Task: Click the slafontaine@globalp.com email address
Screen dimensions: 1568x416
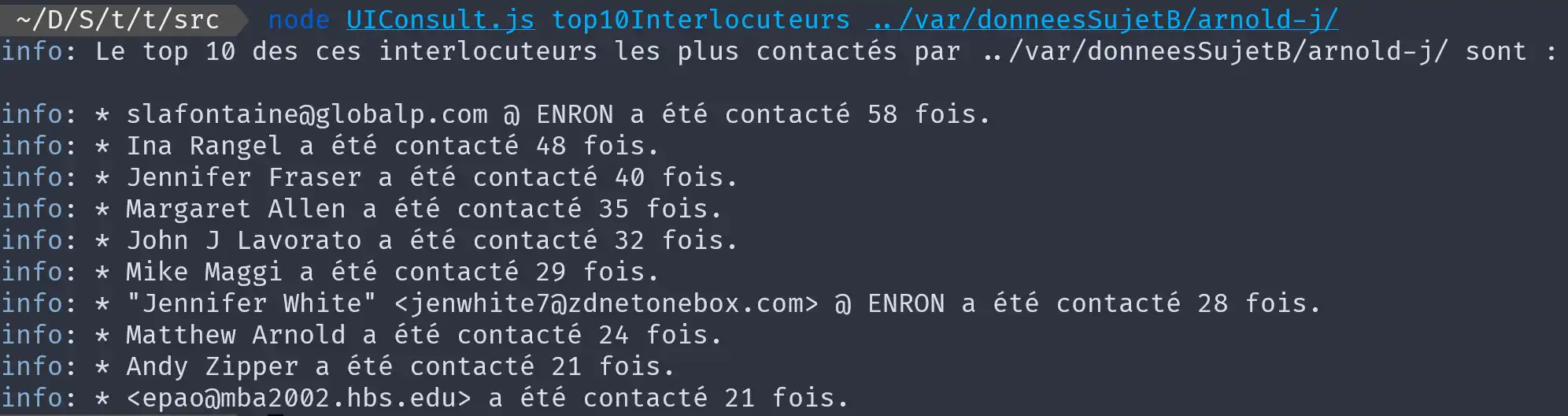Action: [307, 115]
